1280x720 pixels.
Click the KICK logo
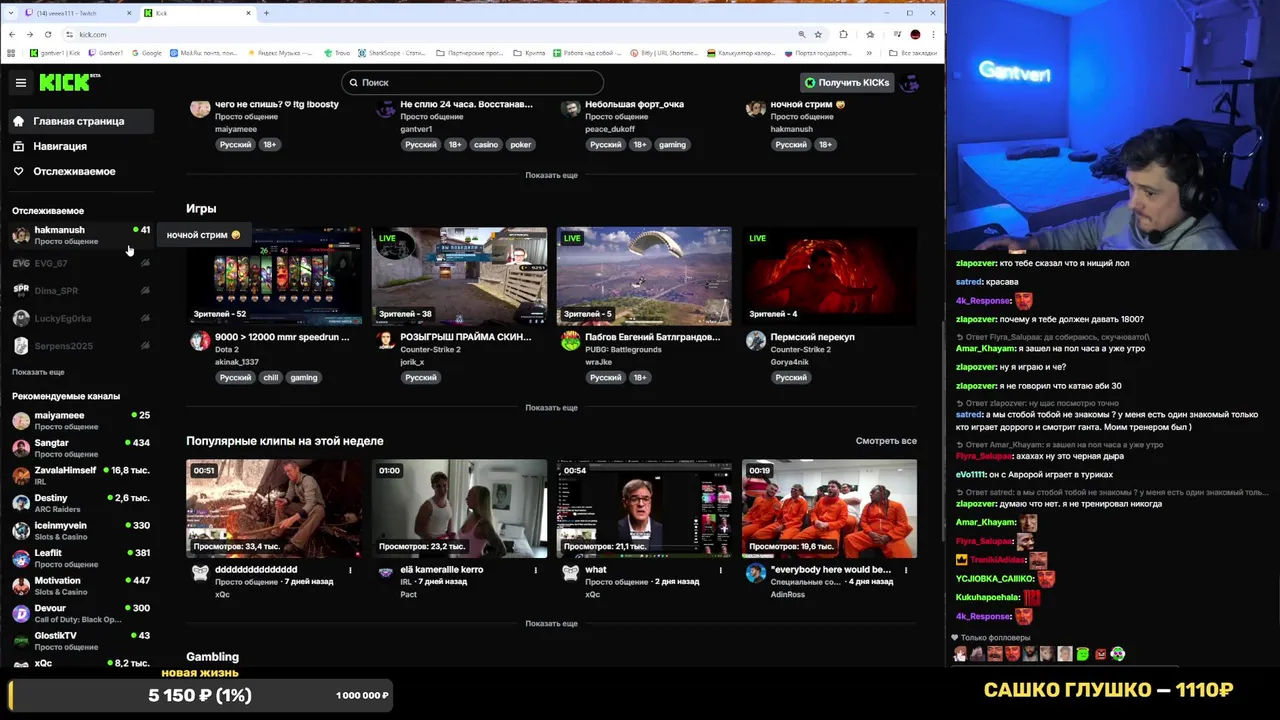(67, 82)
